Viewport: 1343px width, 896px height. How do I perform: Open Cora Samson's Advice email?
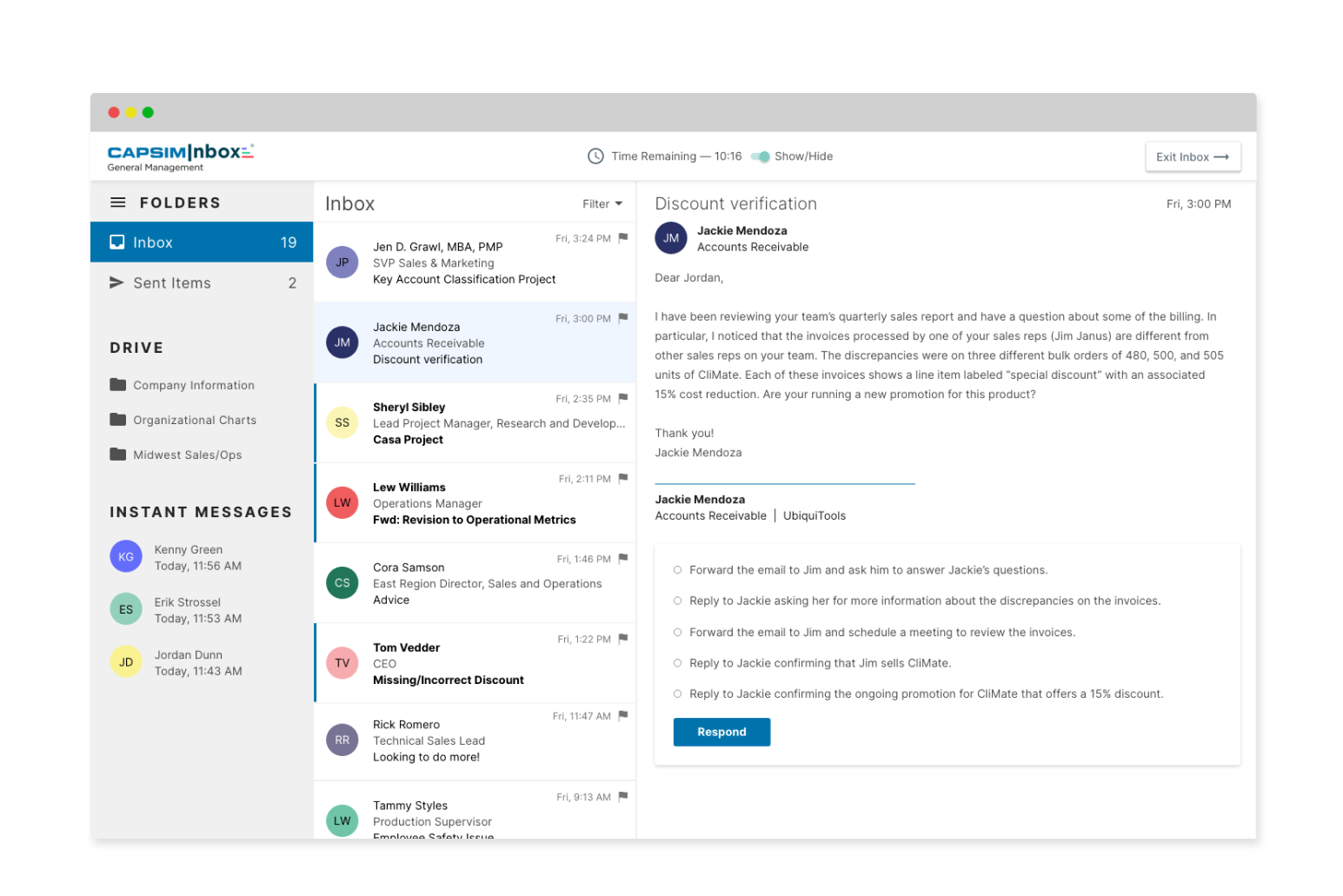475,583
